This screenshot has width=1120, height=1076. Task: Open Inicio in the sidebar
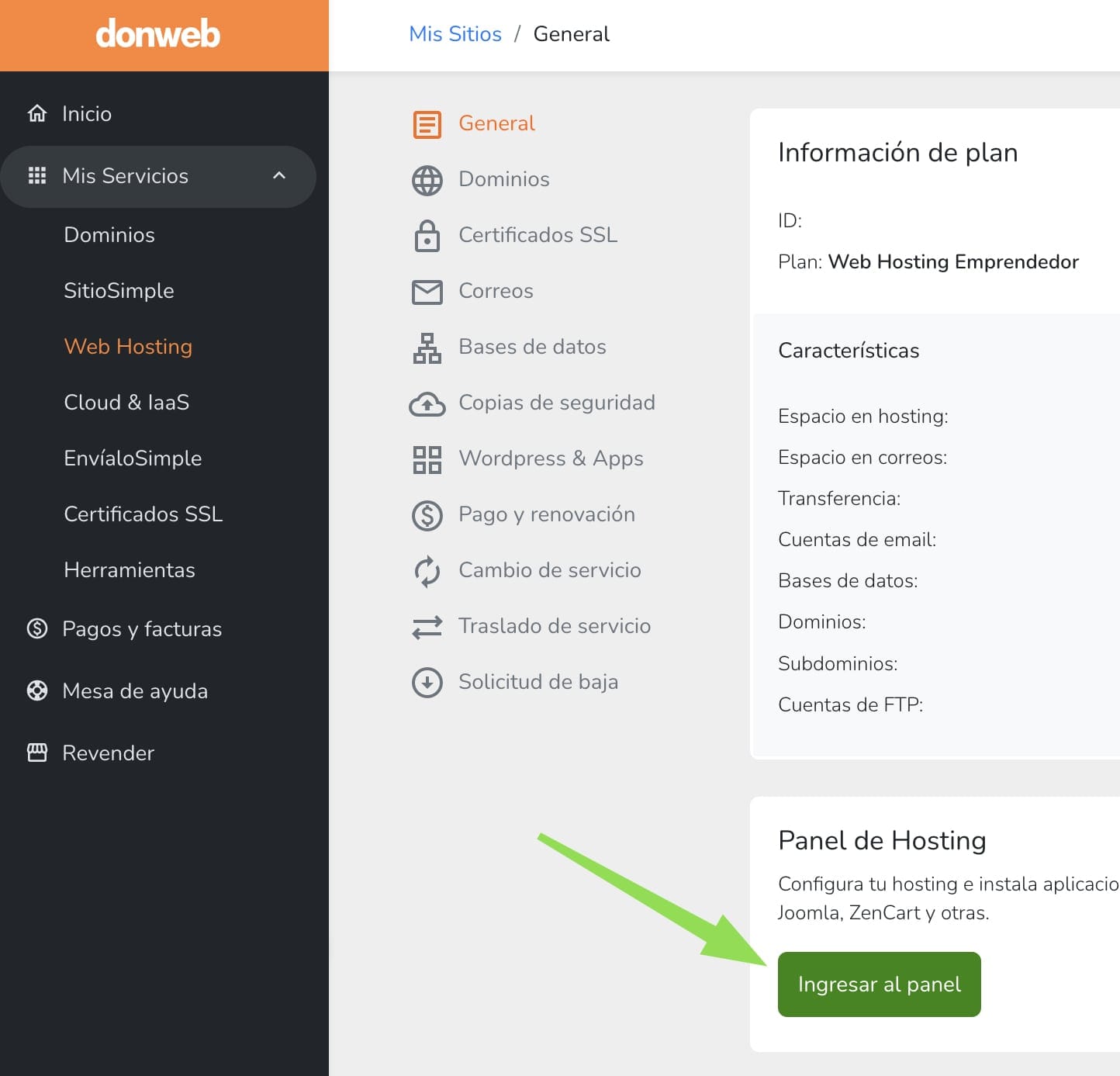[87, 113]
